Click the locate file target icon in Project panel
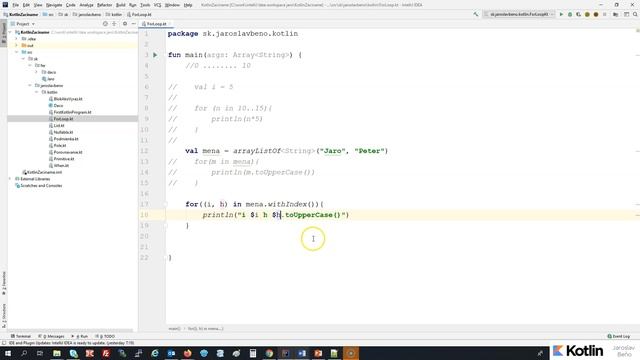Image resolution: width=640 pixels, height=360 pixels. [x=105, y=24]
